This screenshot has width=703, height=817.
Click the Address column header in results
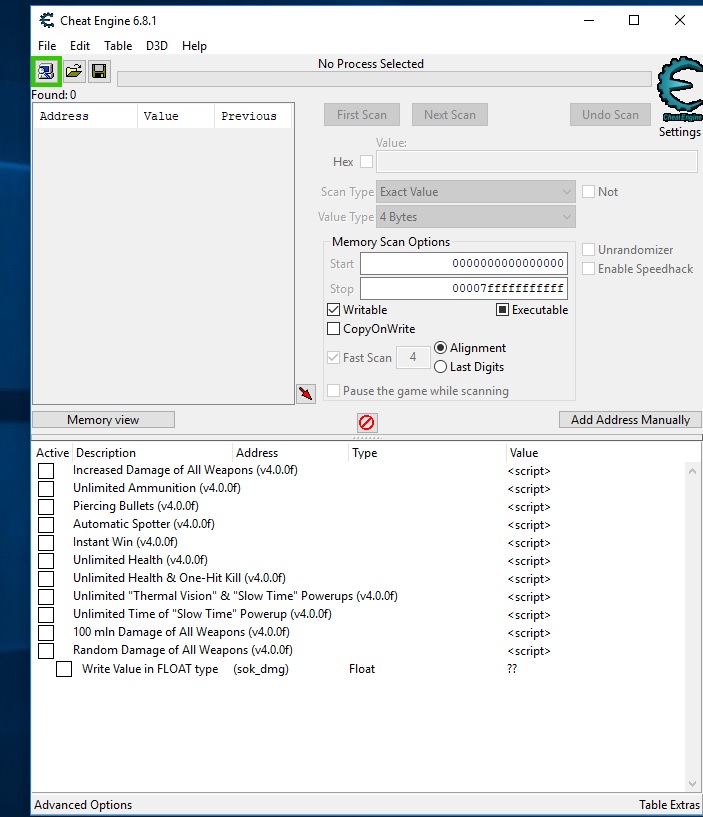85,116
